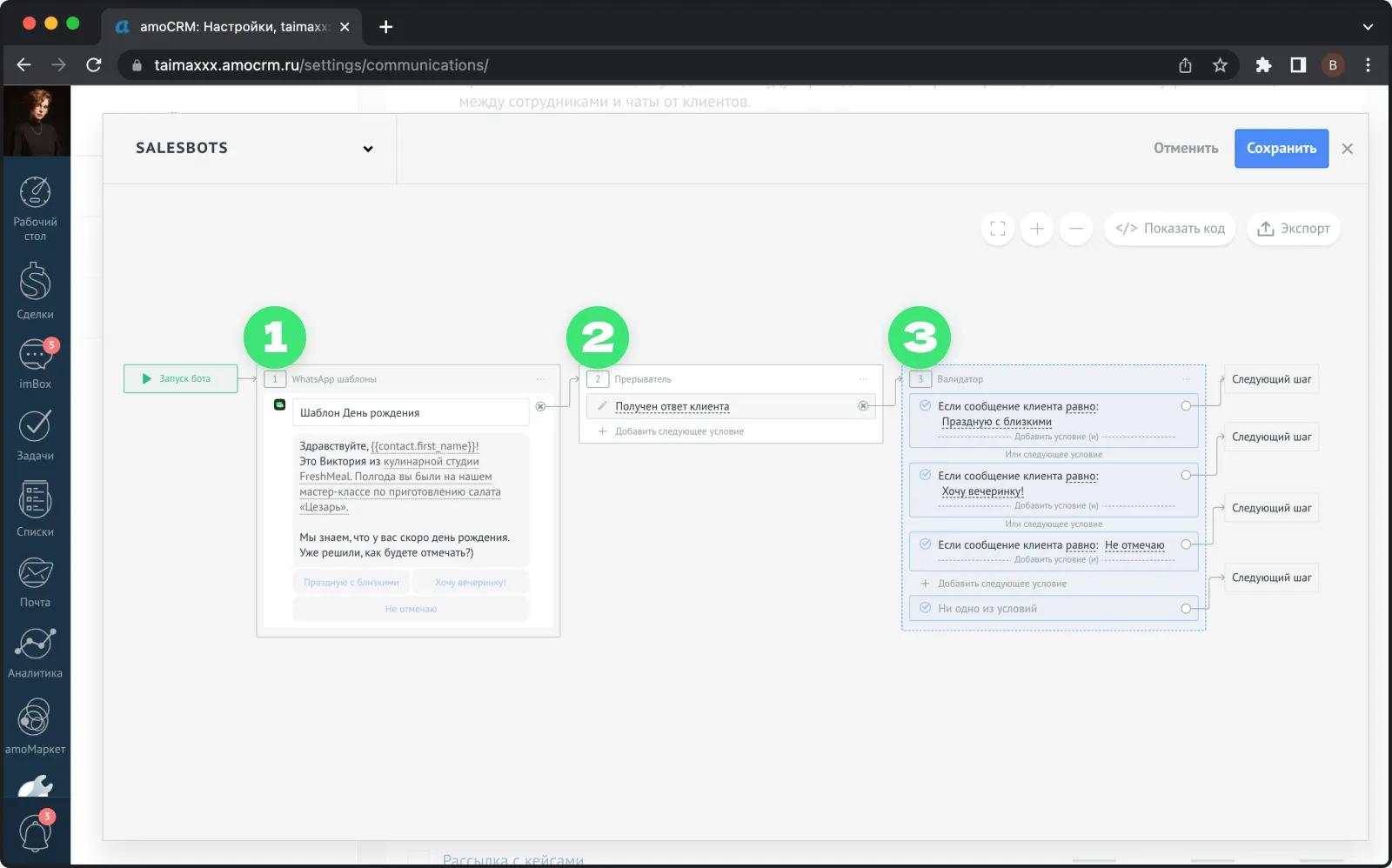Open browser extensions puzzle icon
1392x868 pixels.
coord(1263,65)
